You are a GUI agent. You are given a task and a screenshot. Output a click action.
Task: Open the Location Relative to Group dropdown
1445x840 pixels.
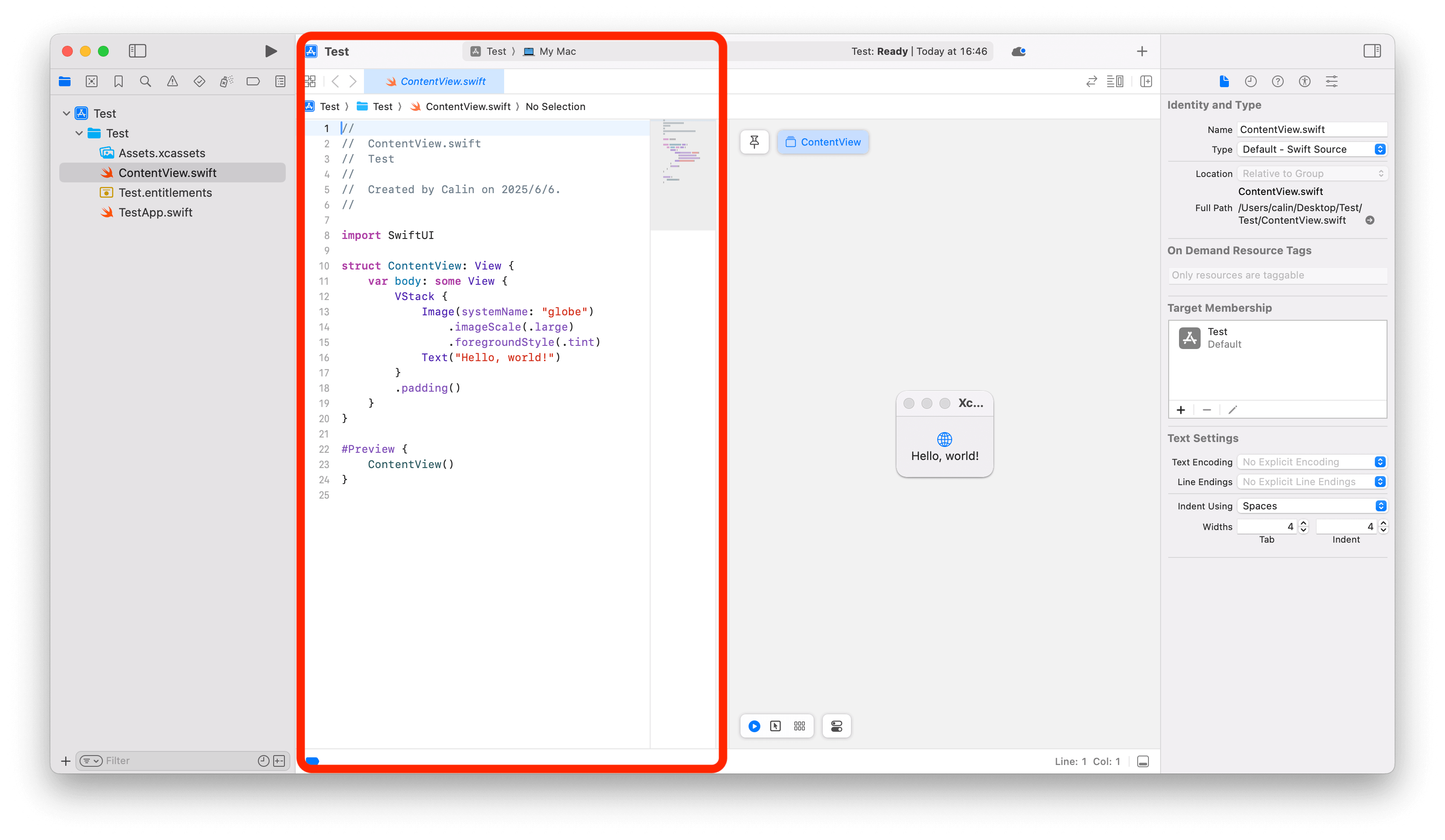[1312, 174]
